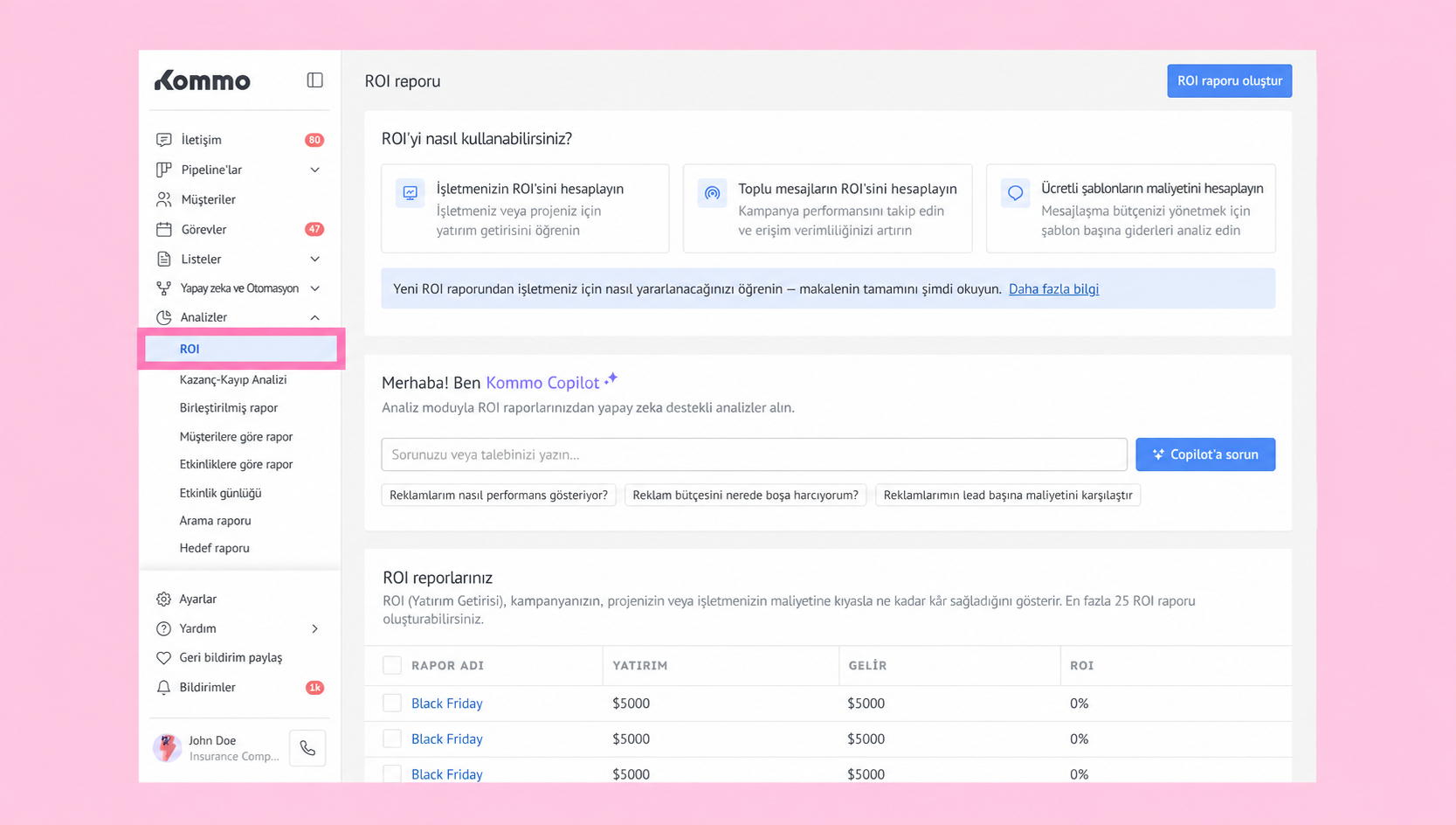The image size is (1456, 825).
Task: Open 'Ücretli şablonların maliyetini hesaplayın' card
Action: coord(1130,208)
